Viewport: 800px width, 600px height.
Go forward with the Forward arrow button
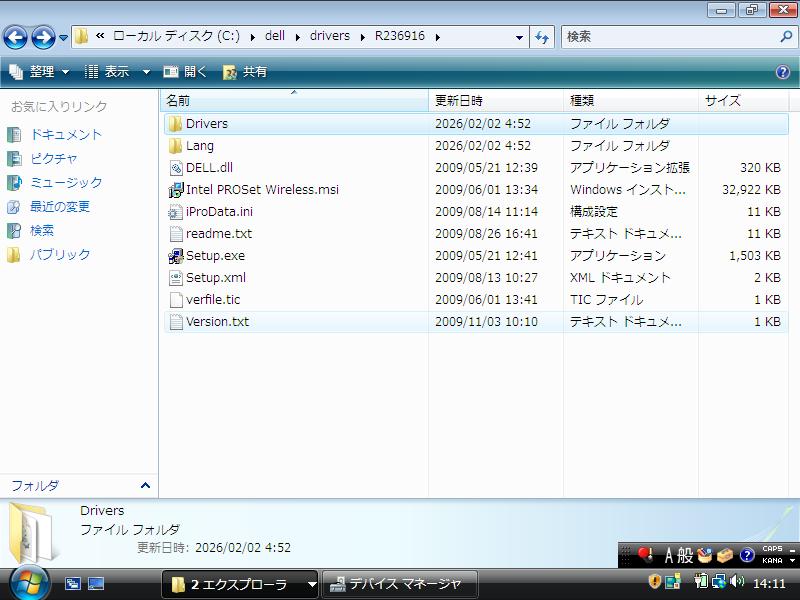[43, 37]
